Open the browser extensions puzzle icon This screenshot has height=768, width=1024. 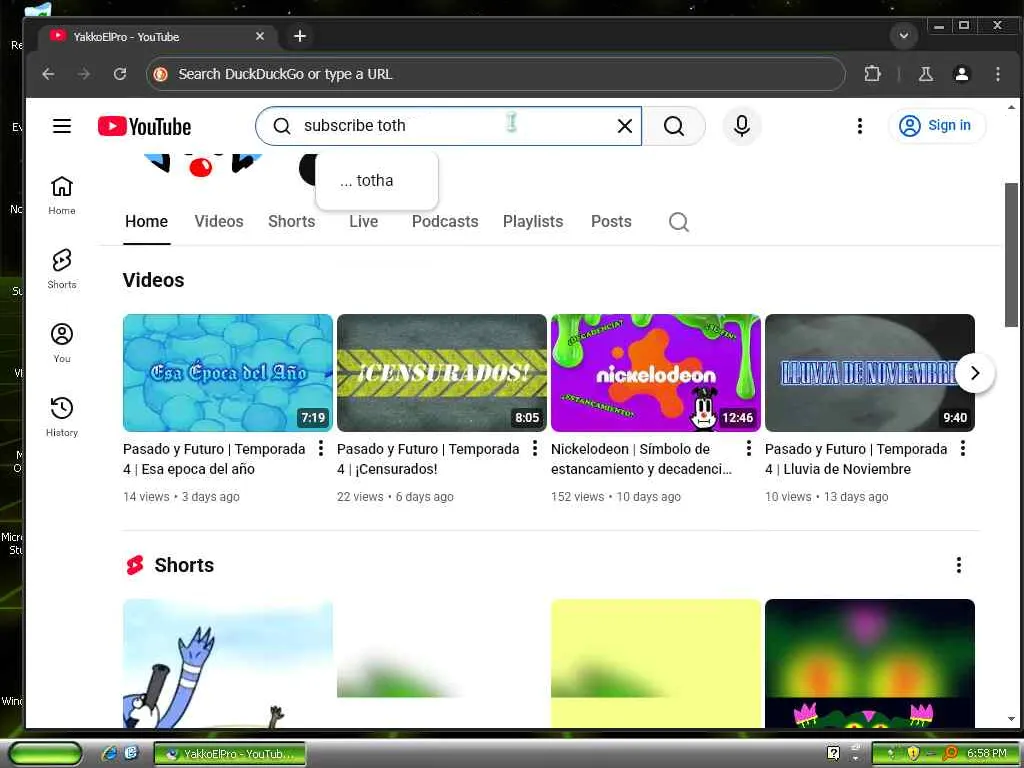pyautogui.click(x=872, y=74)
